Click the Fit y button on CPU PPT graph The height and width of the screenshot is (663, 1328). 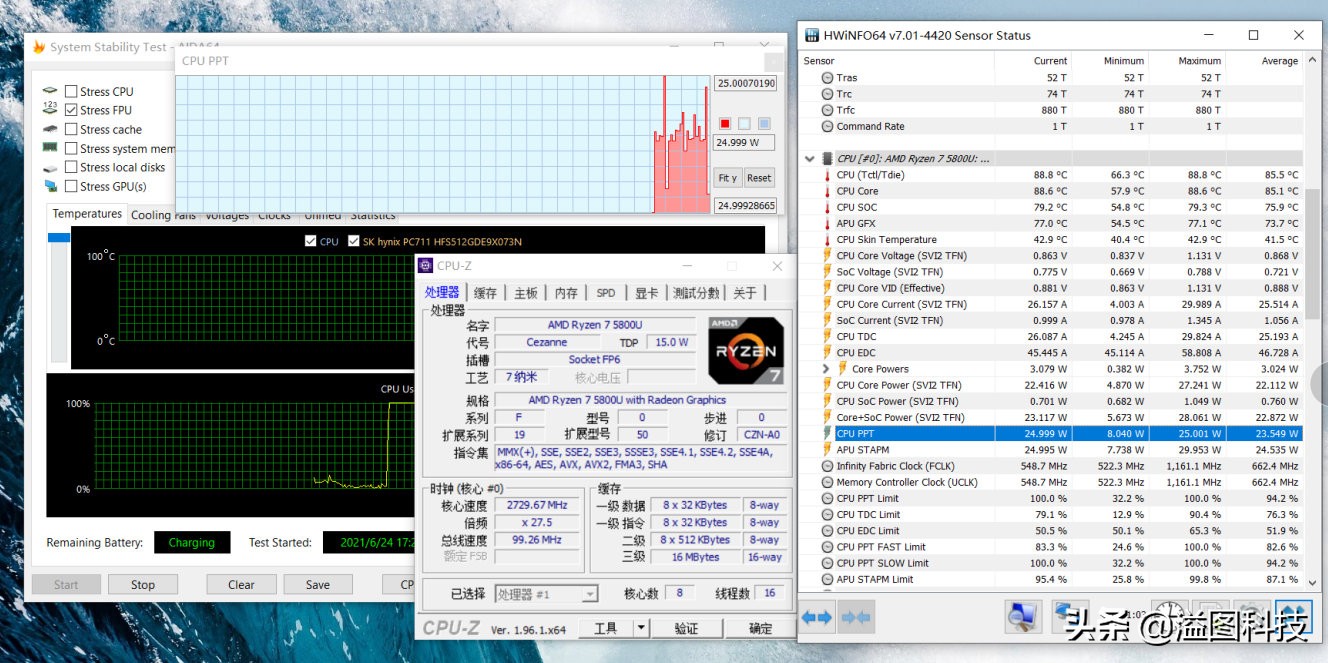[728, 178]
